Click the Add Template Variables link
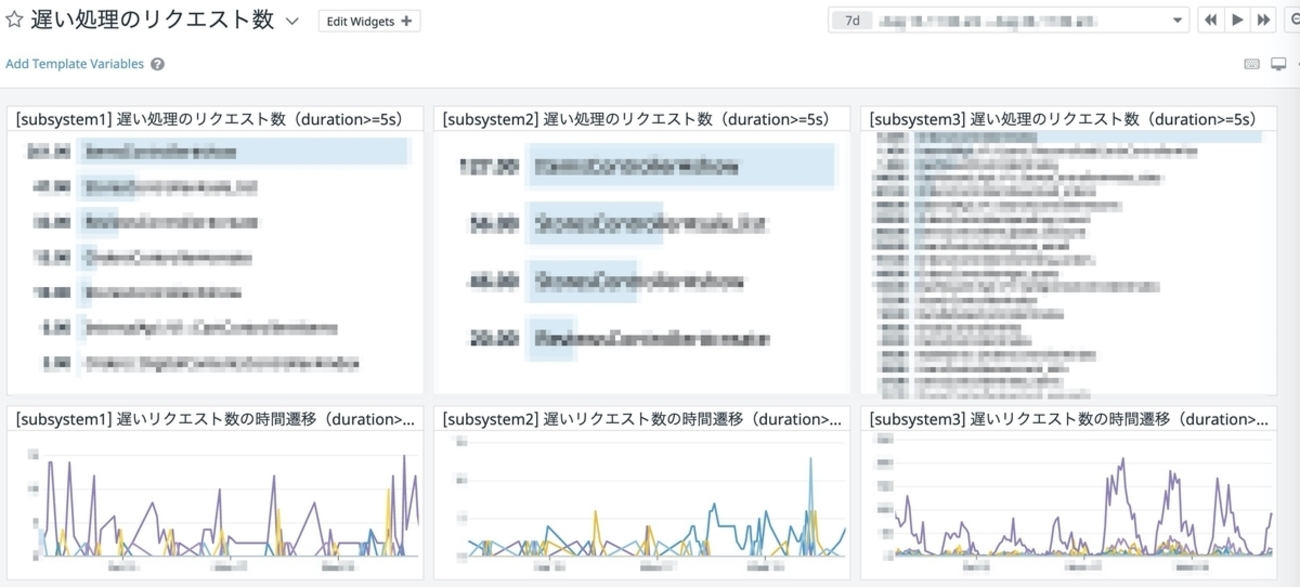1300x587 pixels. [x=75, y=64]
